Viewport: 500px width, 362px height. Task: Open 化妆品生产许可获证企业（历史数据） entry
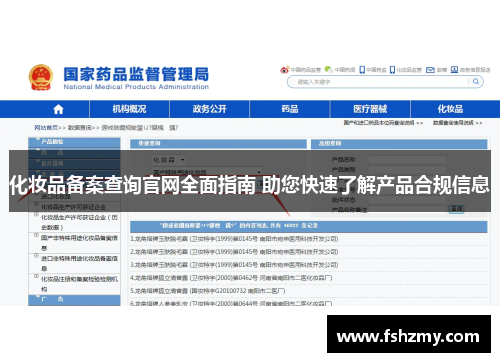coord(79,222)
